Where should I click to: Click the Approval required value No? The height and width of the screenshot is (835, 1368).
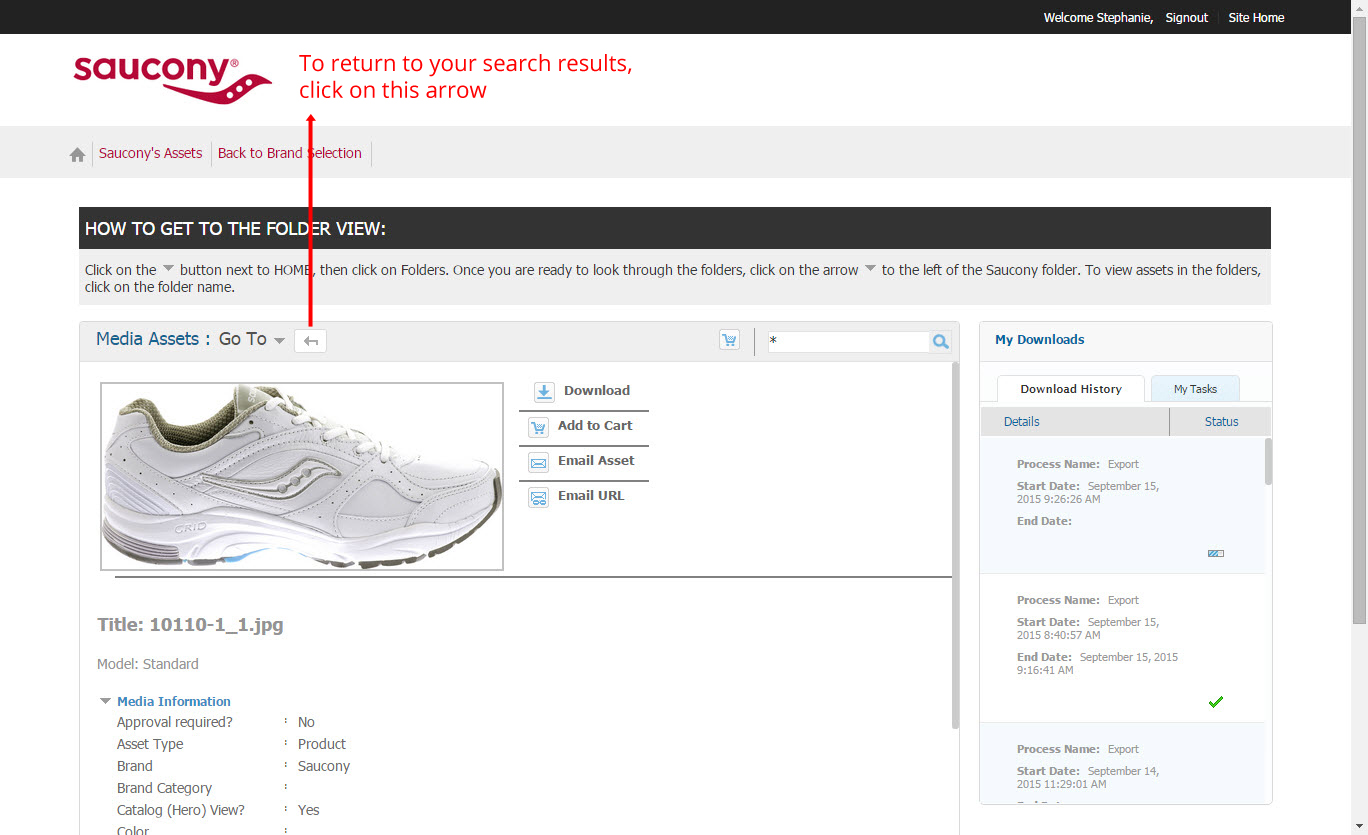[x=306, y=722]
